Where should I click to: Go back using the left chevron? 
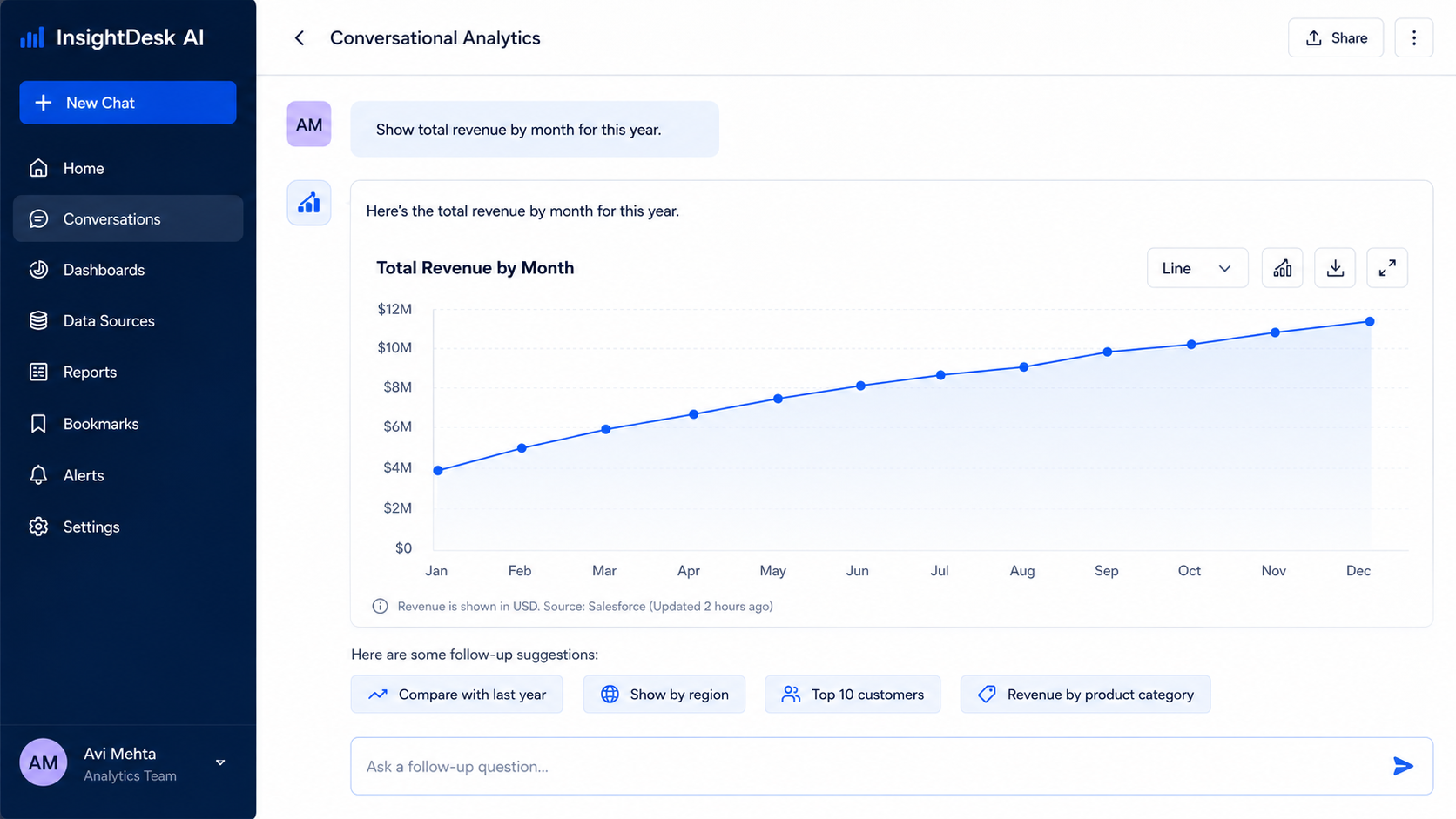click(300, 38)
